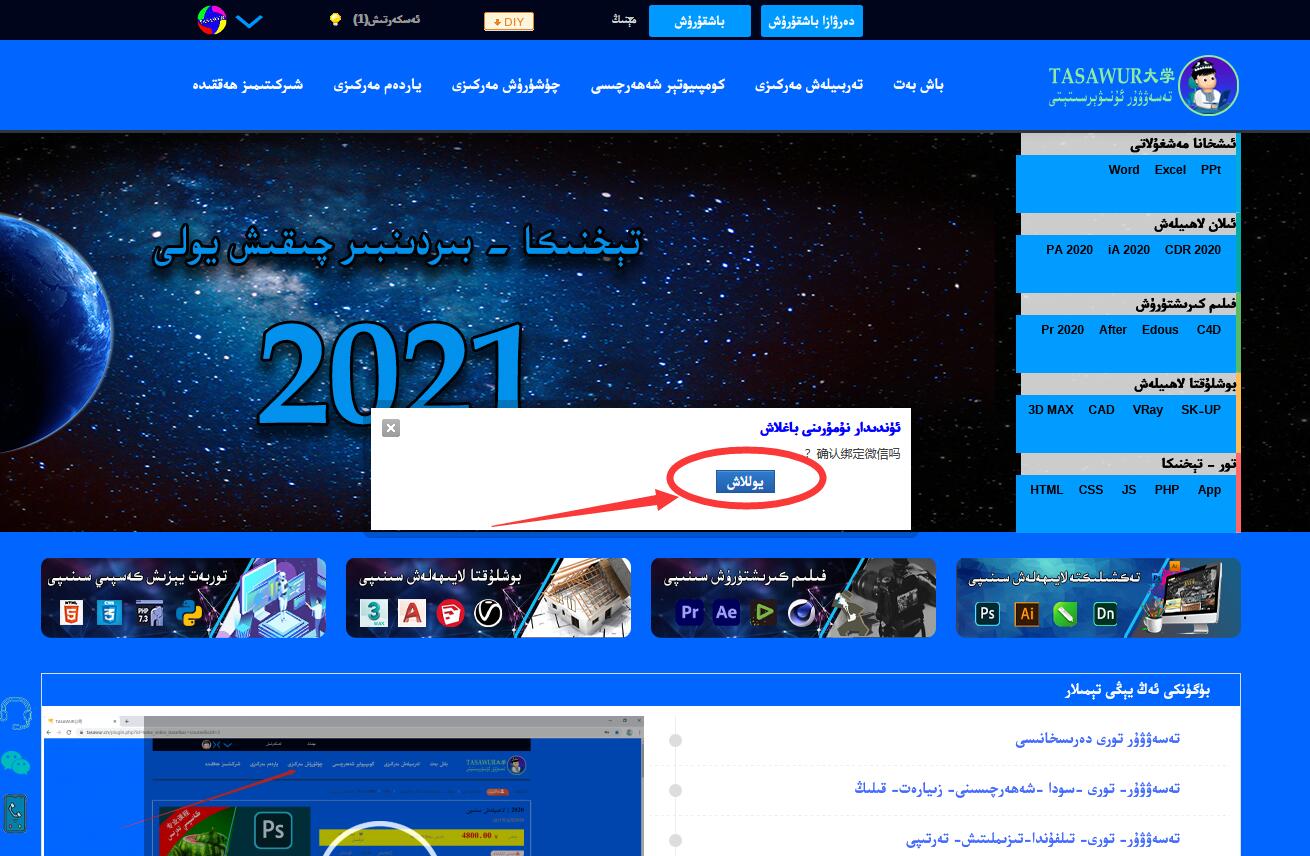The width and height of the screenshot is (1310, 856).
Task: Click the blue confirm button in dialog
Action: coord(745,482)
